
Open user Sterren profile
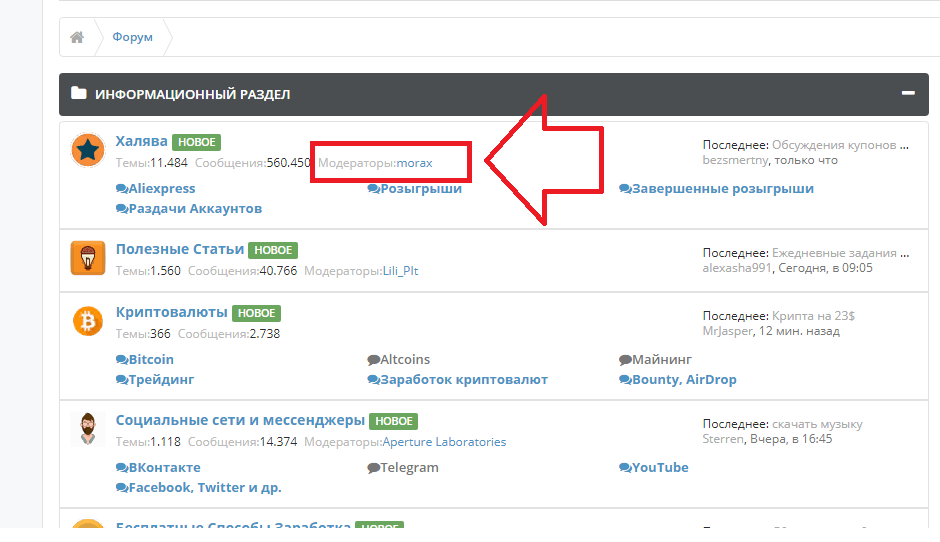point(723,439)
